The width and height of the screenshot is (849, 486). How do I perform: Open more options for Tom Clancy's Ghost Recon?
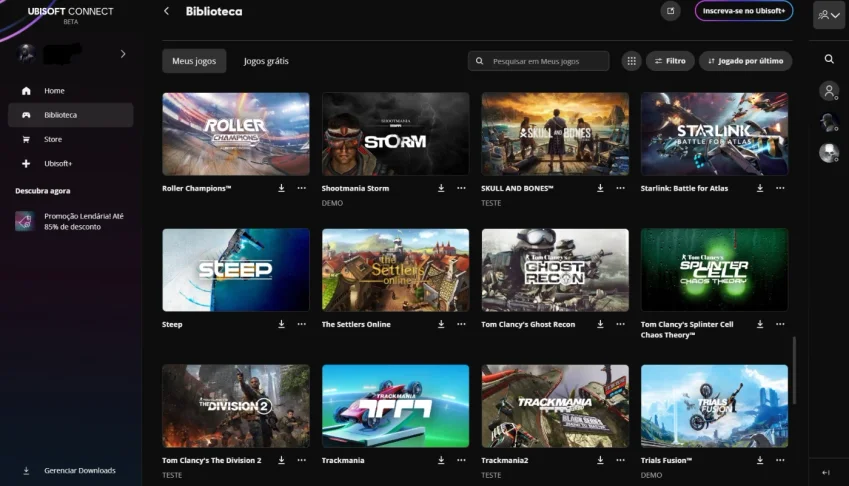pyautogui.click(x=621, y=324)
